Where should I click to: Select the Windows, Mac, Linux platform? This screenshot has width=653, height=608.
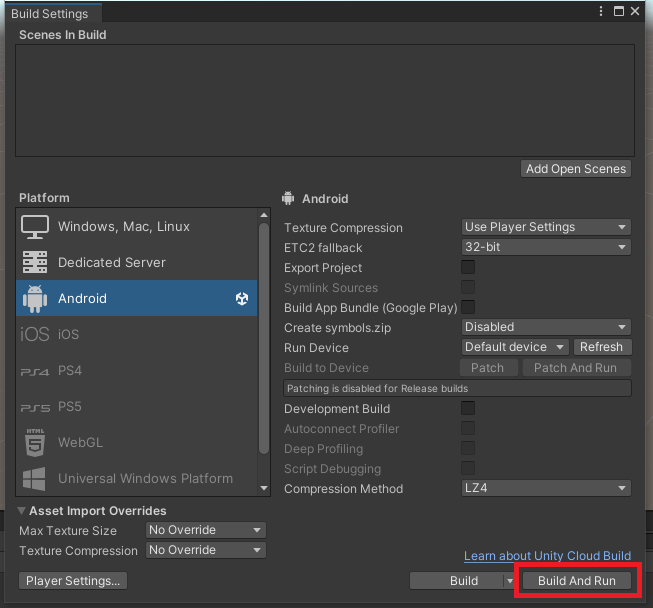[137, 227]
